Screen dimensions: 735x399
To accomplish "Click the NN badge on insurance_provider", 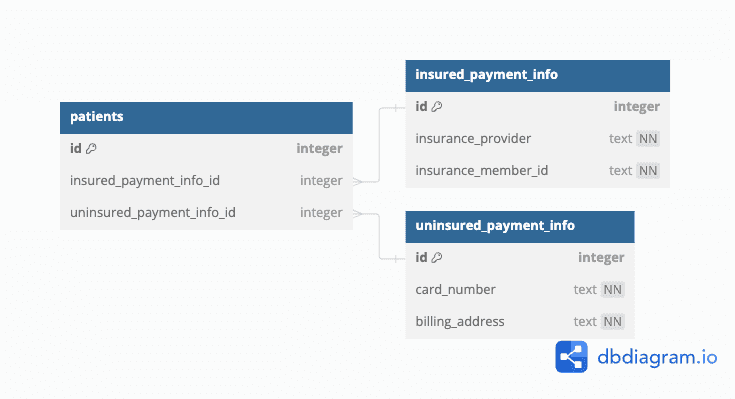I will click(648, 139).
